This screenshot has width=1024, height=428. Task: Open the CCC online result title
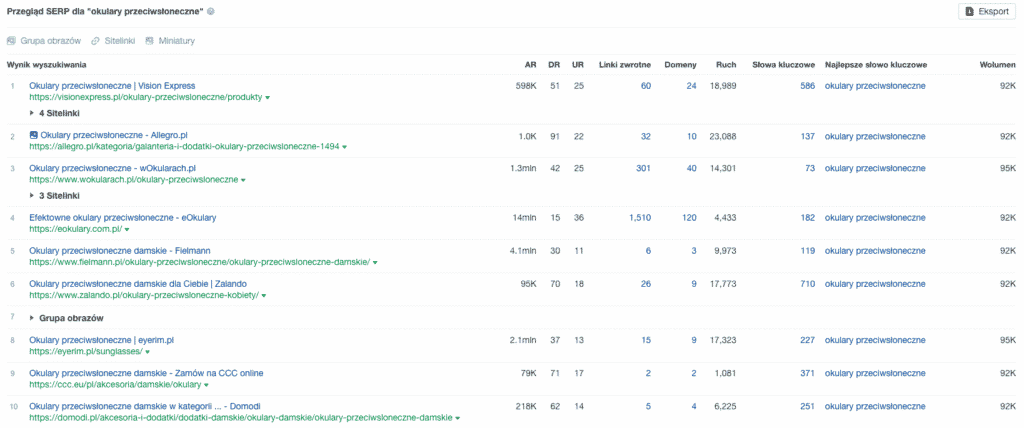[146, 373]
